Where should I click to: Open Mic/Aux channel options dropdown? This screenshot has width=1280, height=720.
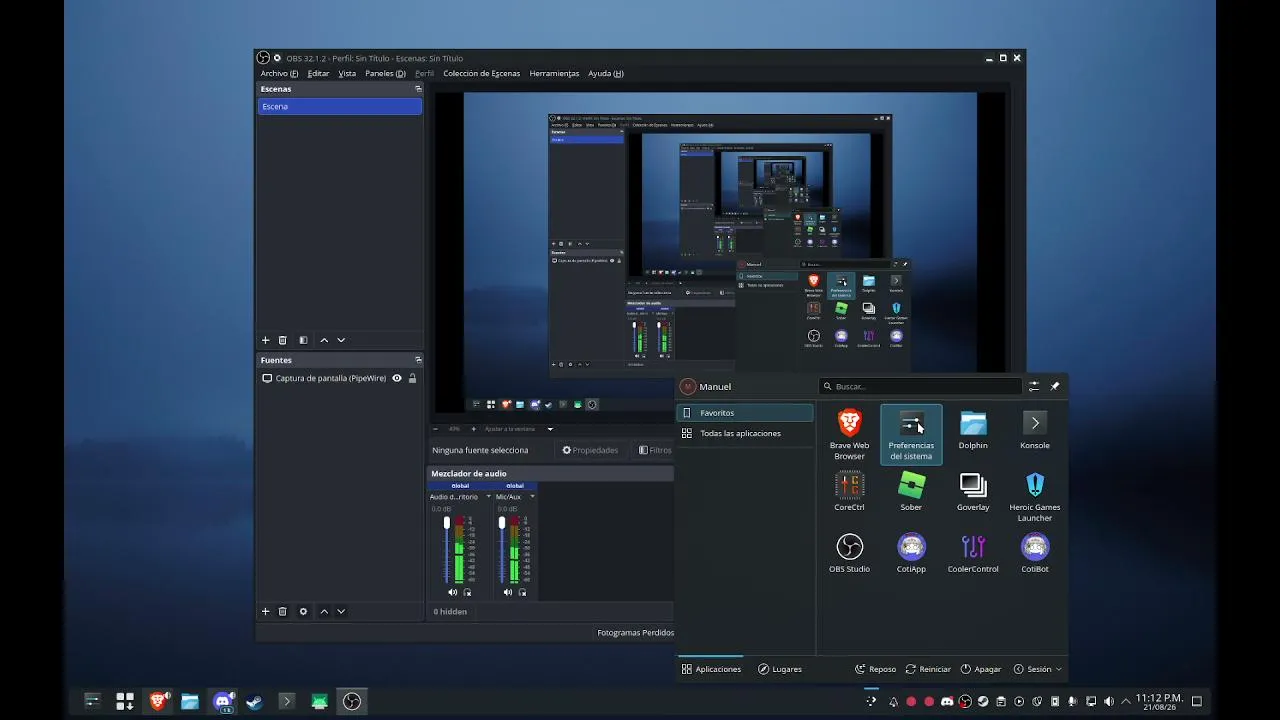532,497
